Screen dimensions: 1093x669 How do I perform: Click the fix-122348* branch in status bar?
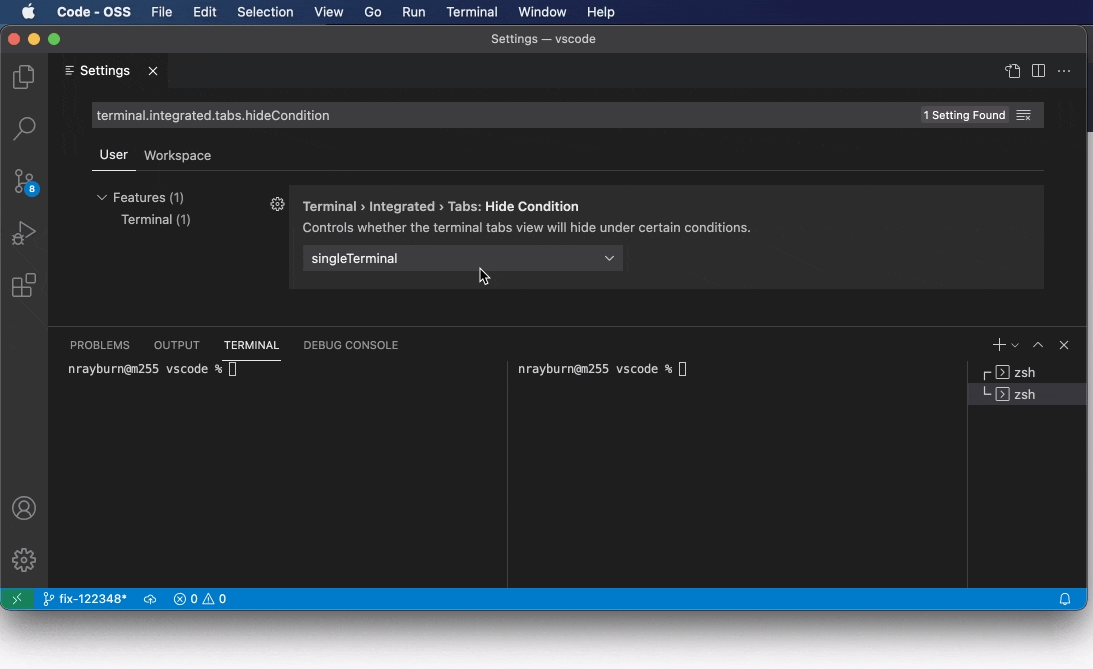pos(85,599)
